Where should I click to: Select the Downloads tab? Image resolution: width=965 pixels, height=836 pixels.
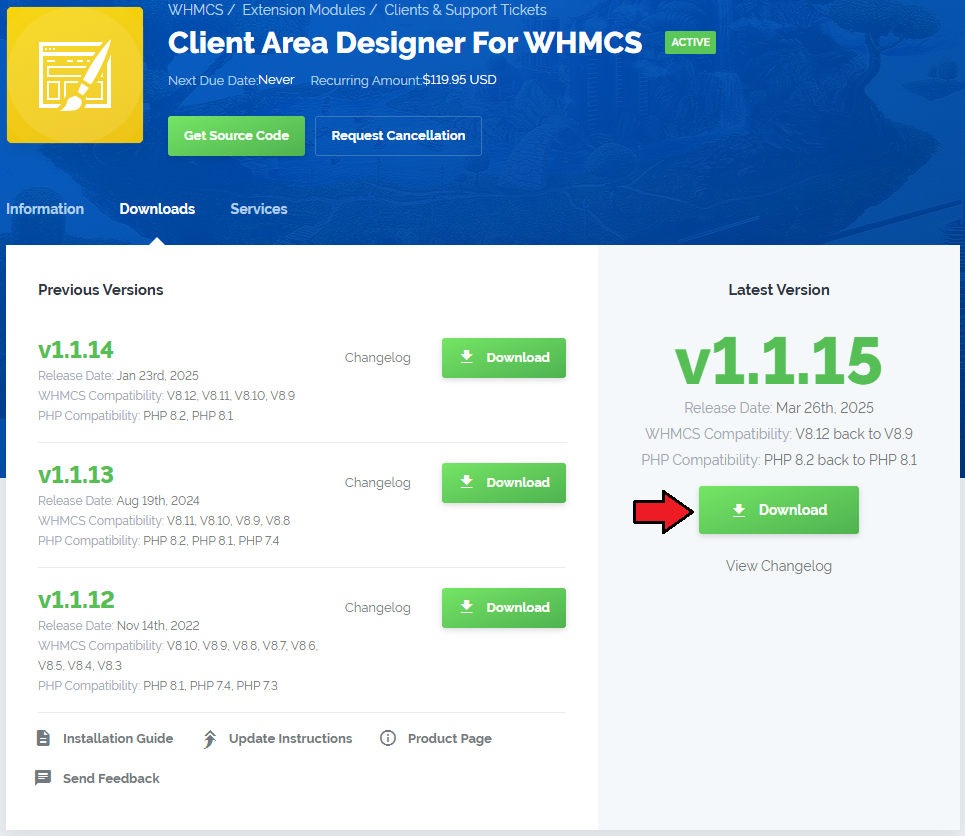[x=157, y=209]
